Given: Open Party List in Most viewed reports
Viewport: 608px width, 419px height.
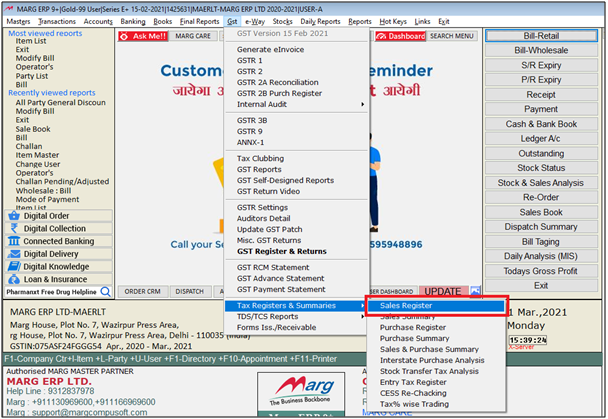Looking at the screenshot, I should pyautogui.click(x=32, y=76).
